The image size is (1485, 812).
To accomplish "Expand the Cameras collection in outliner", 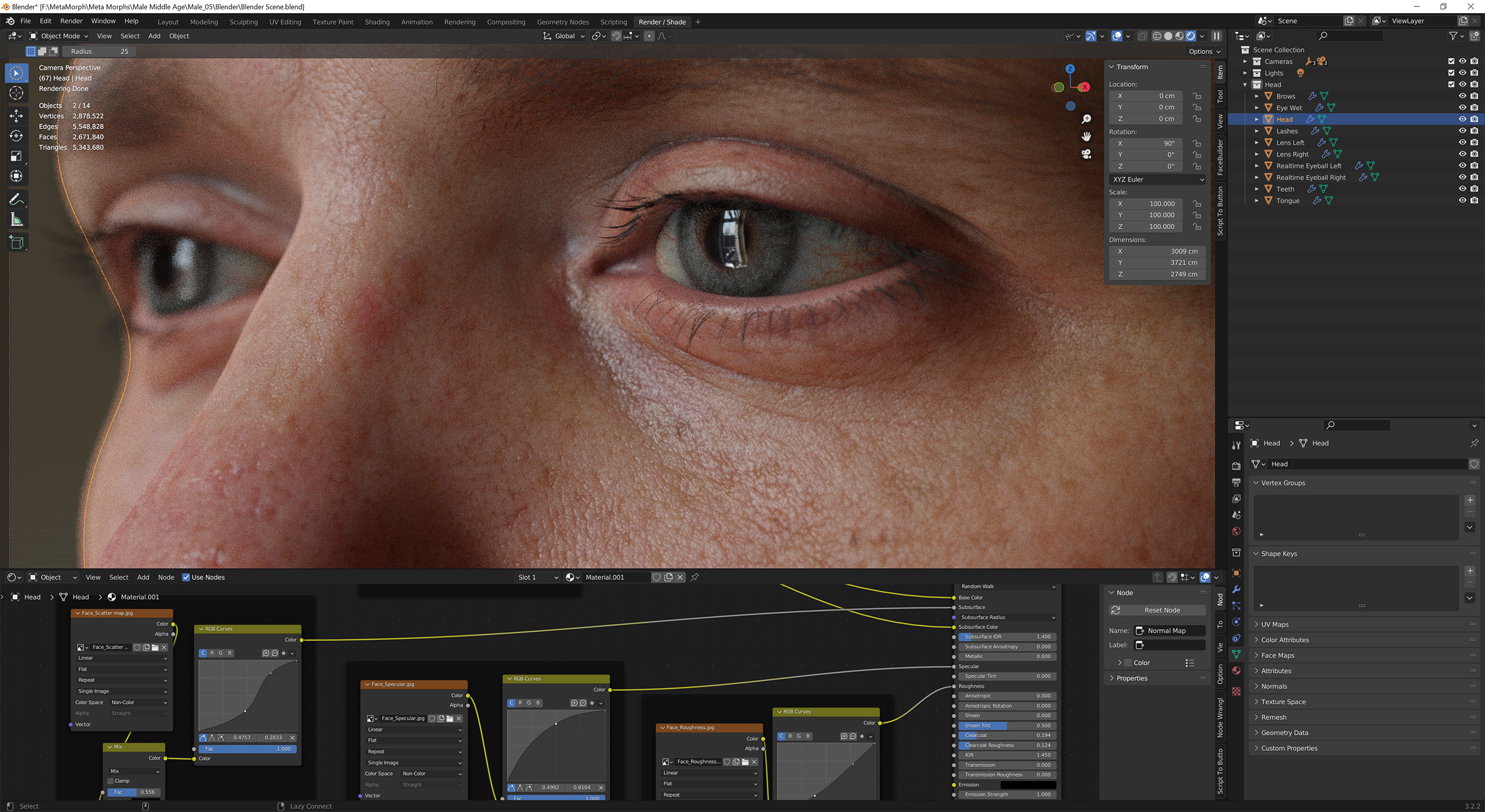I will (1246, 62).
